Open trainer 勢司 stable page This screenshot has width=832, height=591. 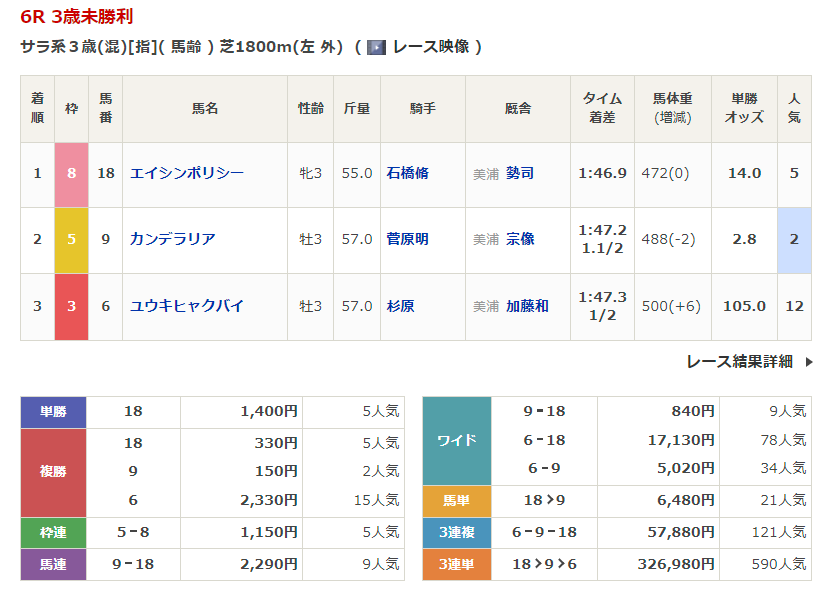click(x=520, y=173)
